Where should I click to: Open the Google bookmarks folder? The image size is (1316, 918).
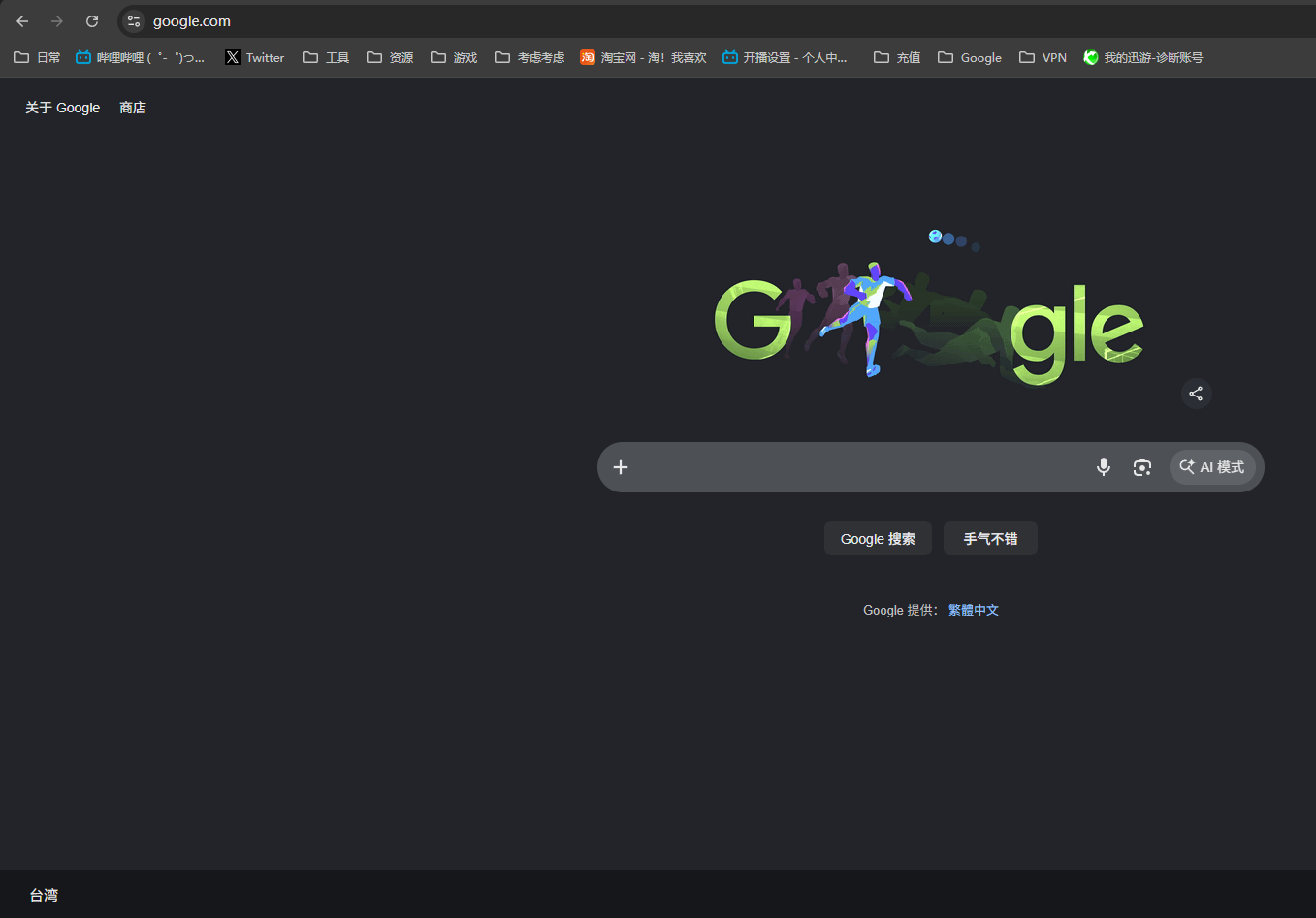[x=970, y=58]
